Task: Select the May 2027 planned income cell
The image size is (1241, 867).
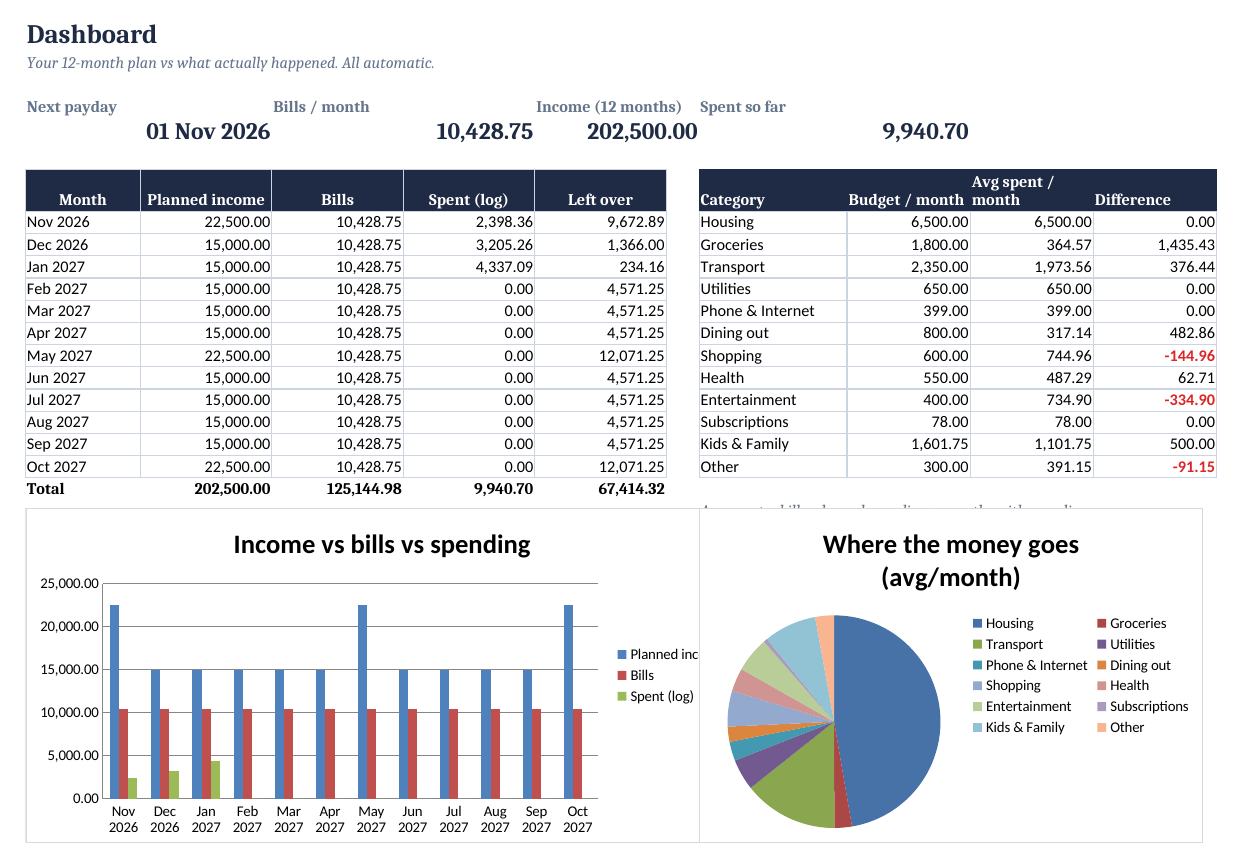Action: tap(206, 355)
